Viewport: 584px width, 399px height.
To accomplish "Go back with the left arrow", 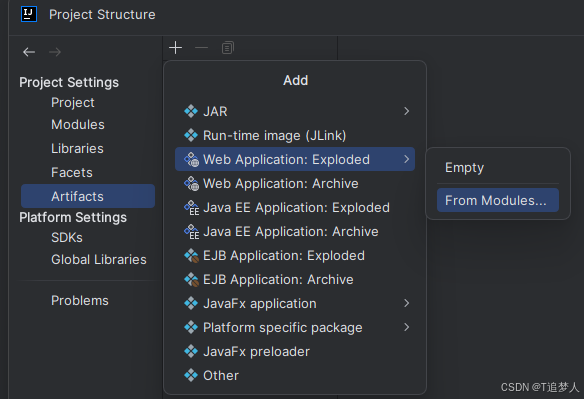I will [29, 52].
